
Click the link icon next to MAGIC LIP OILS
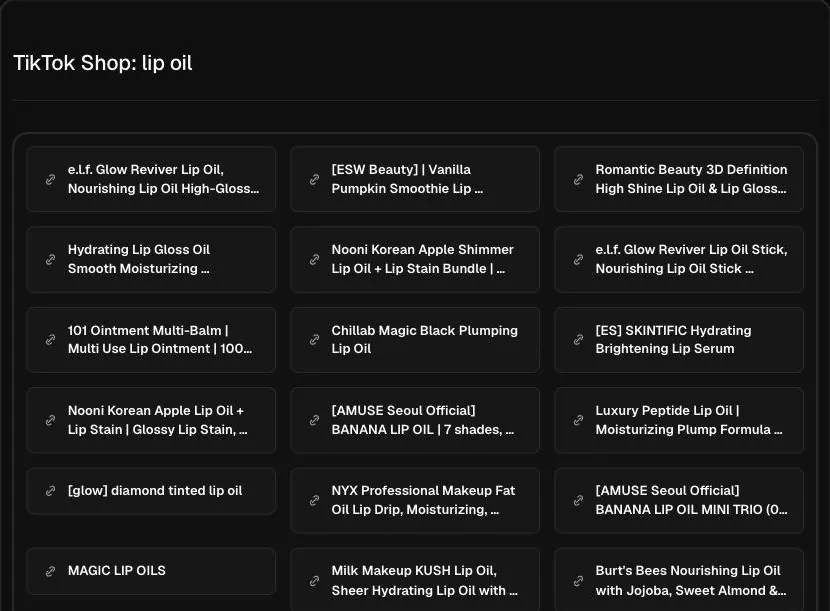(x=50, y=571)
